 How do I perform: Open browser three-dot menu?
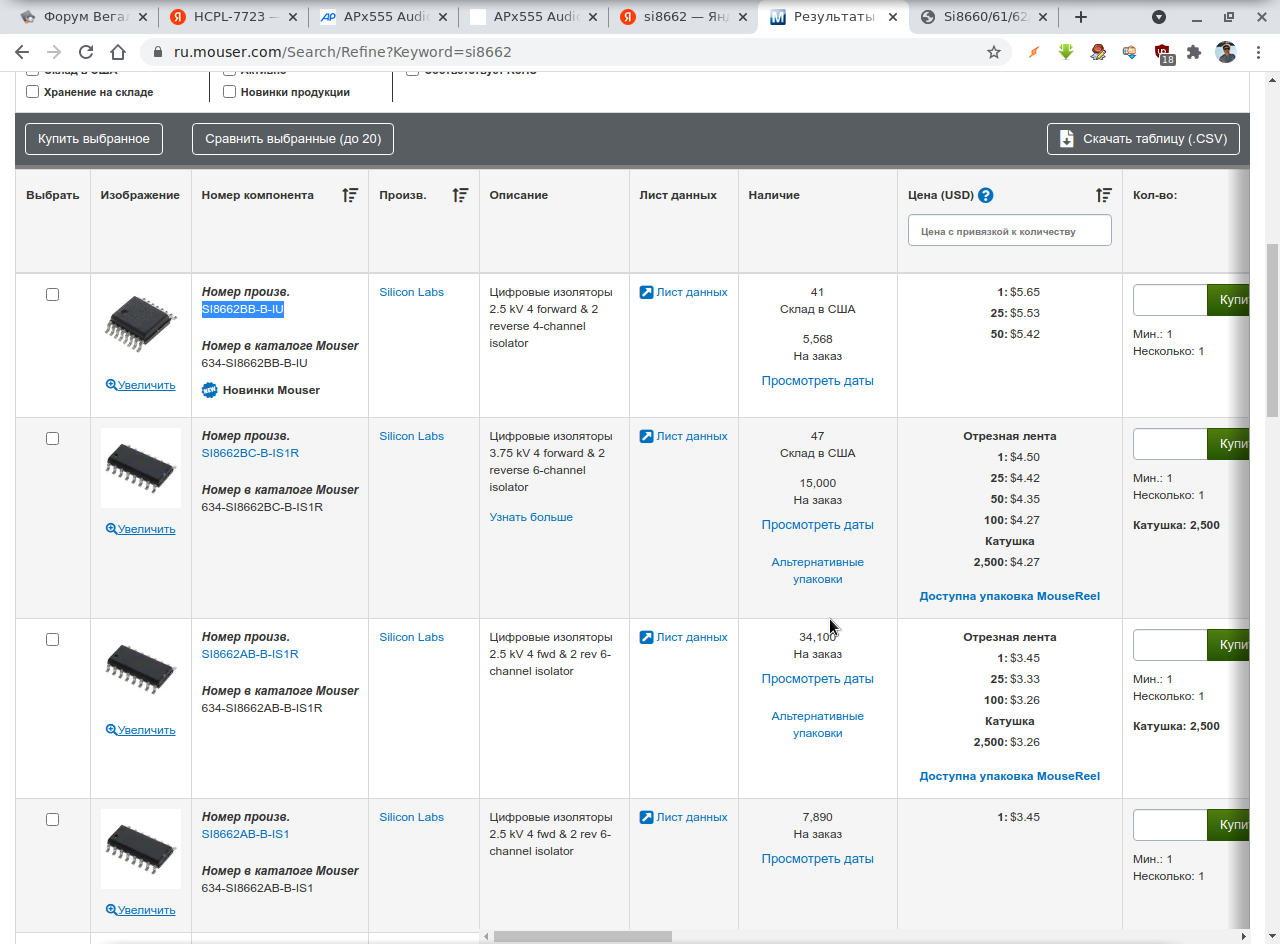[1260, 52]
